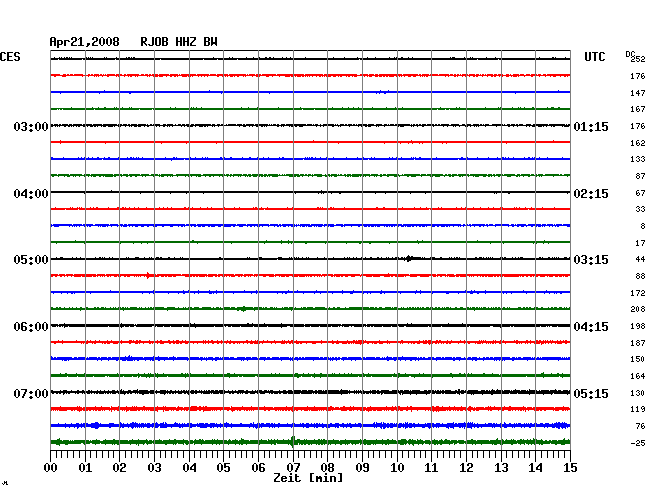The image size is (650, 494).
Task: Click the 00 minute axis tick label
Action: click(x=51, y=468)
